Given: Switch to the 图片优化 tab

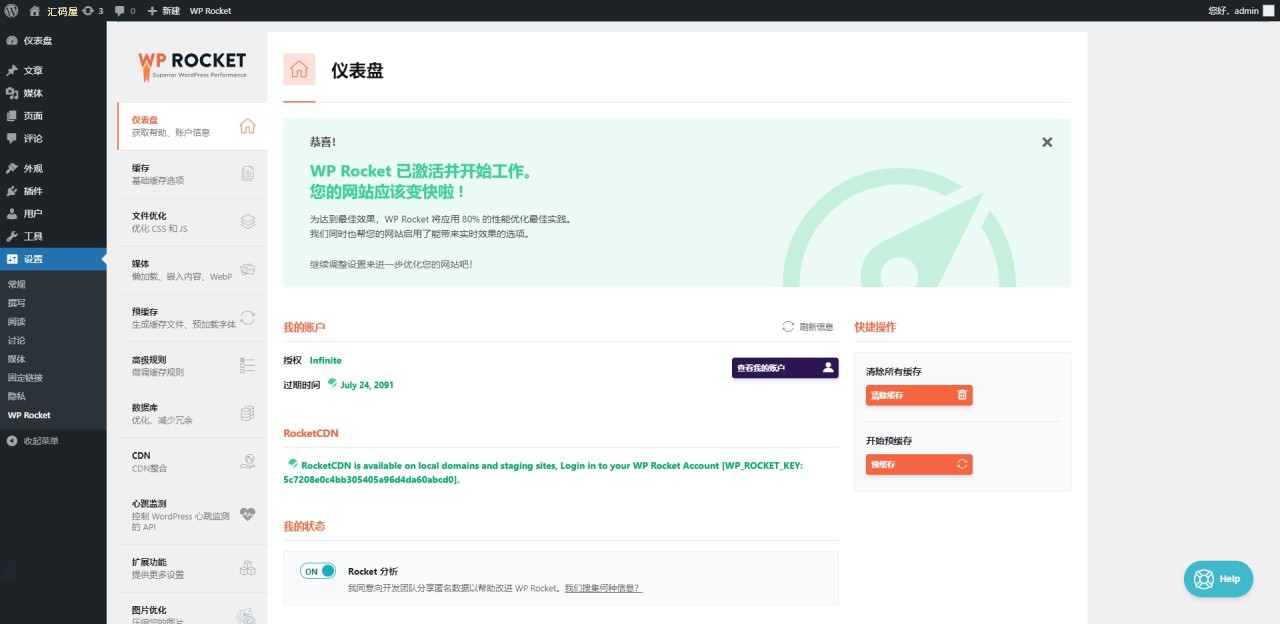Looking at the screenshot, I should point(192,609).
